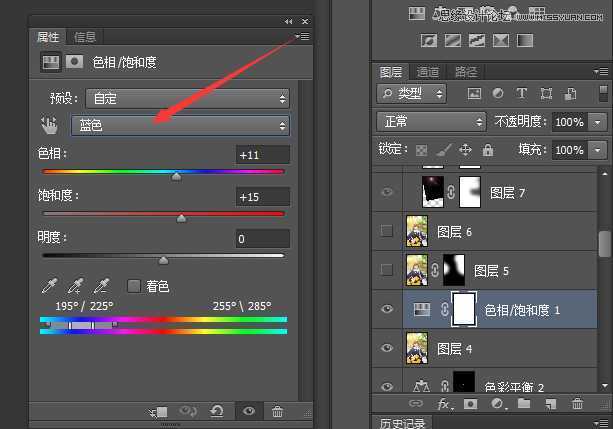Open the preset dropdown showing 自定
The height and width of the screenshot is (429, 613).
click(187, 99)
